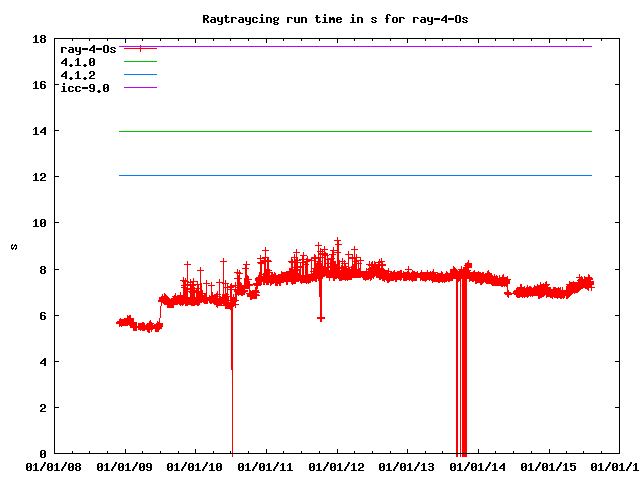Click the x-axis date label 01/01/09

pos(125,466)
